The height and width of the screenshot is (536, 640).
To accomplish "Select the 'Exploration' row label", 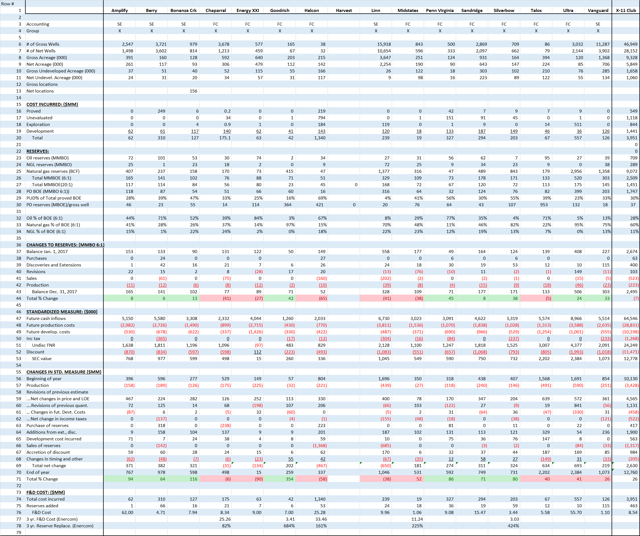I will [x=38, y=125].
